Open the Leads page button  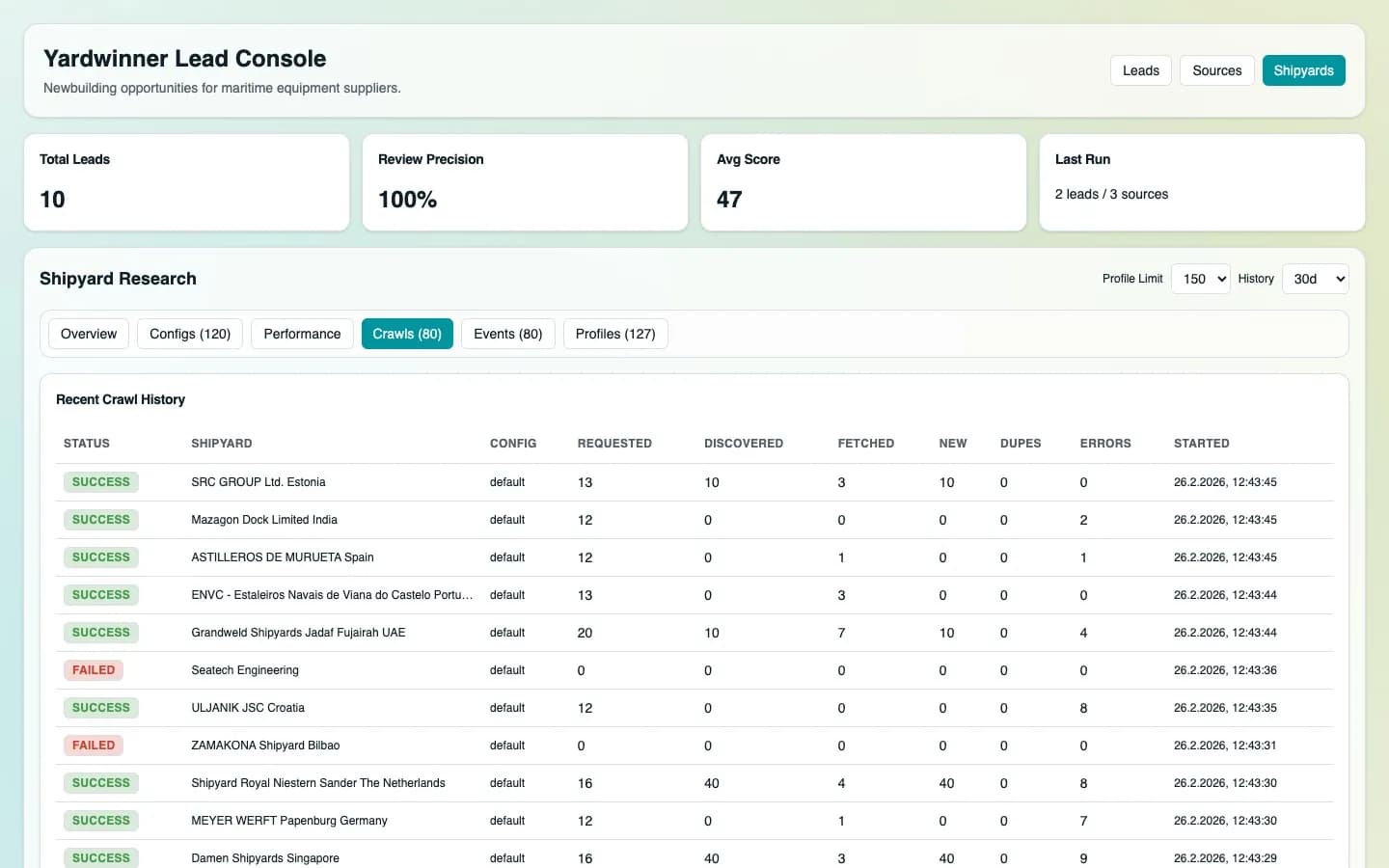1140,70
